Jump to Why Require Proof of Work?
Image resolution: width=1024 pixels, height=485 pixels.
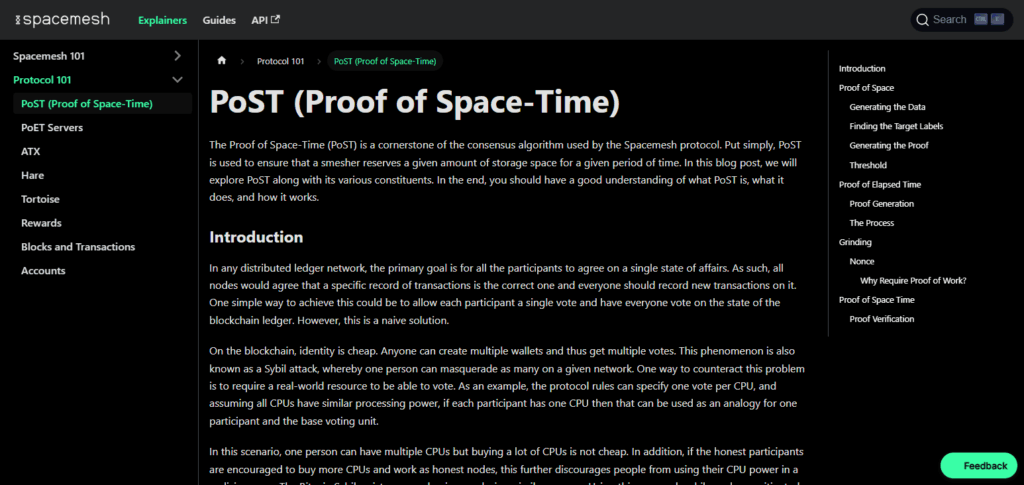click(x=913, y=281)
